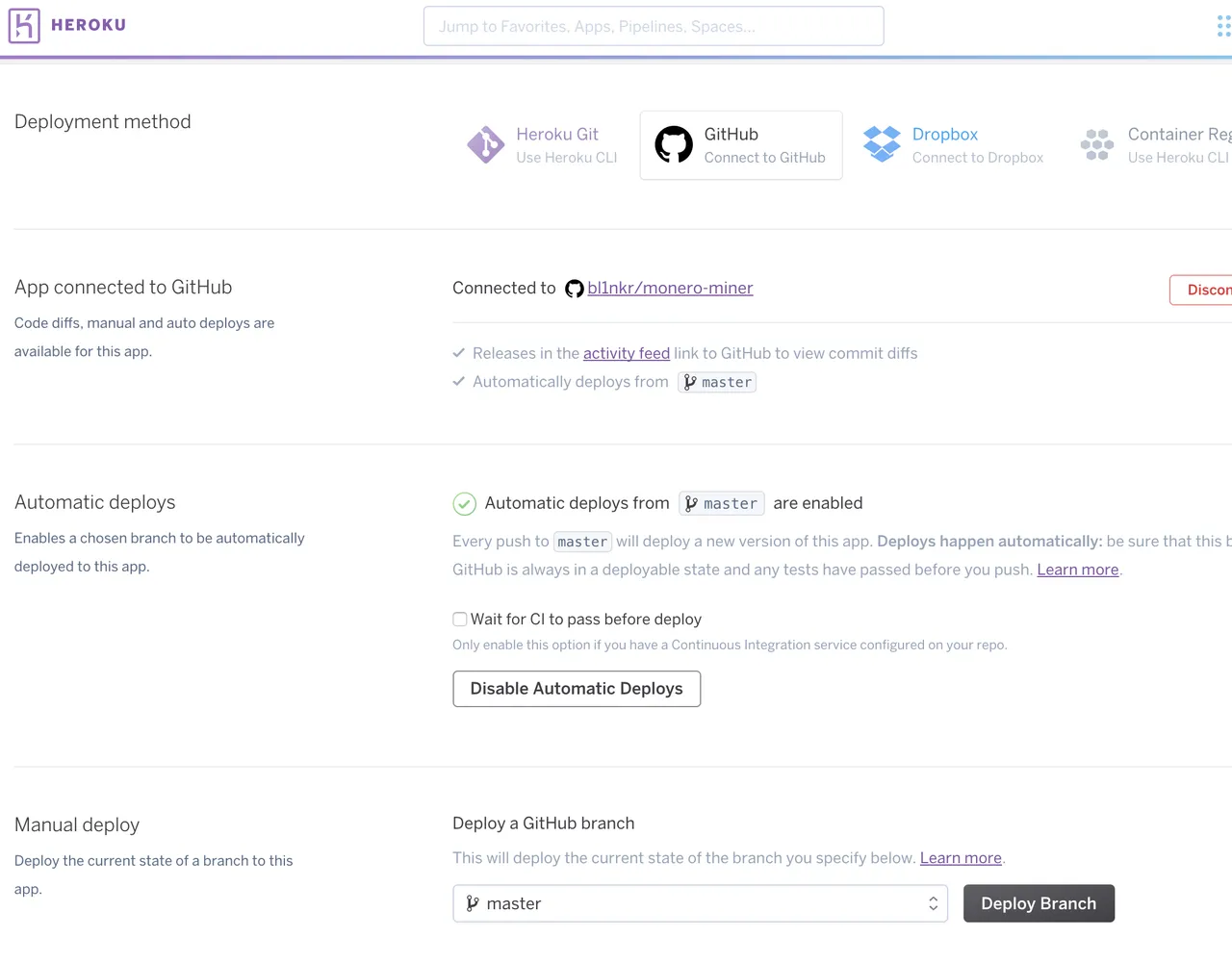Select the Heroku Git deployment method
This screenshot has height=963, width=1232.
[544, 145]
